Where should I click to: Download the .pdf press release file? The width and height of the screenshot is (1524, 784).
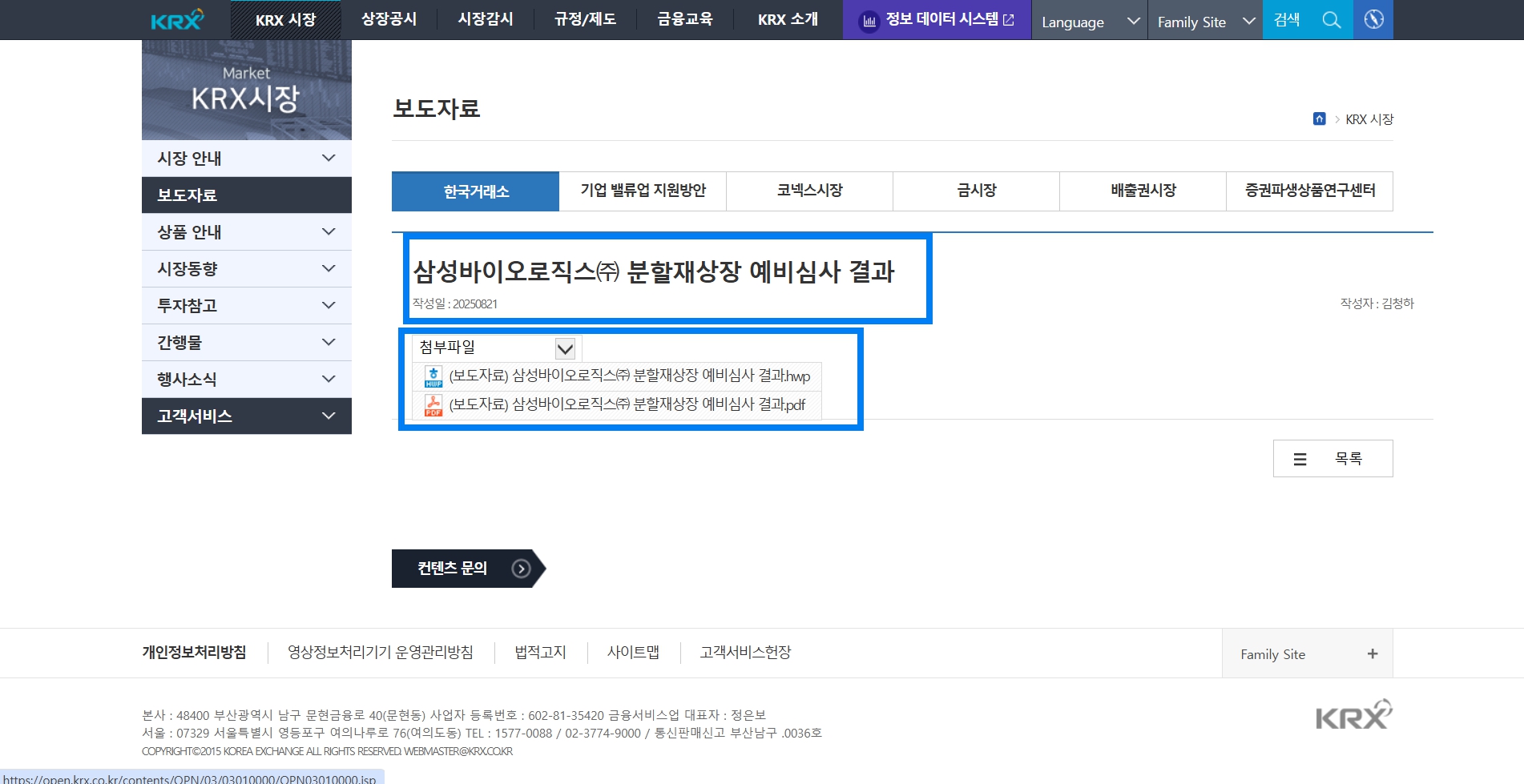coord(627,405)
